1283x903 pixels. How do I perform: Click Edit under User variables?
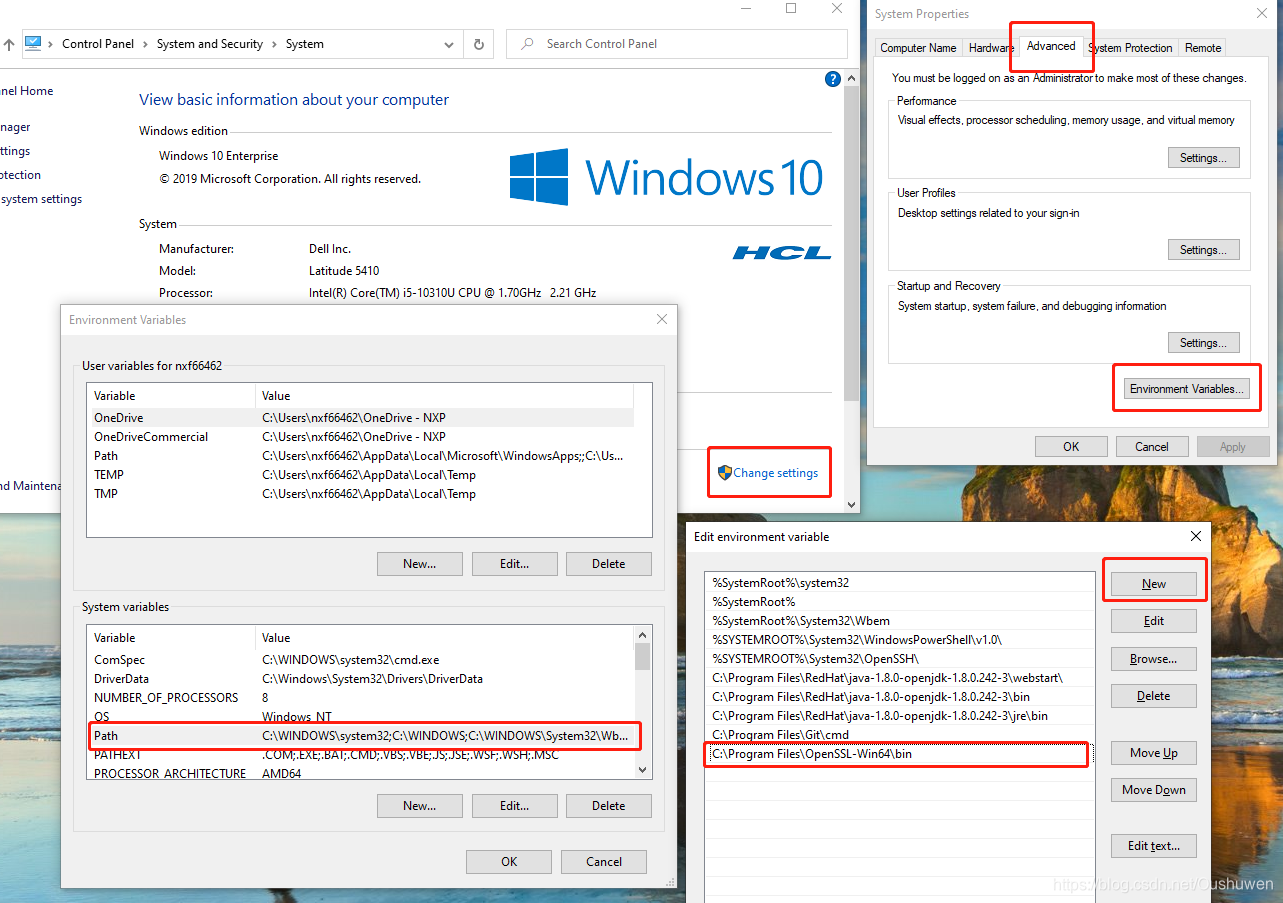[514, 564]
